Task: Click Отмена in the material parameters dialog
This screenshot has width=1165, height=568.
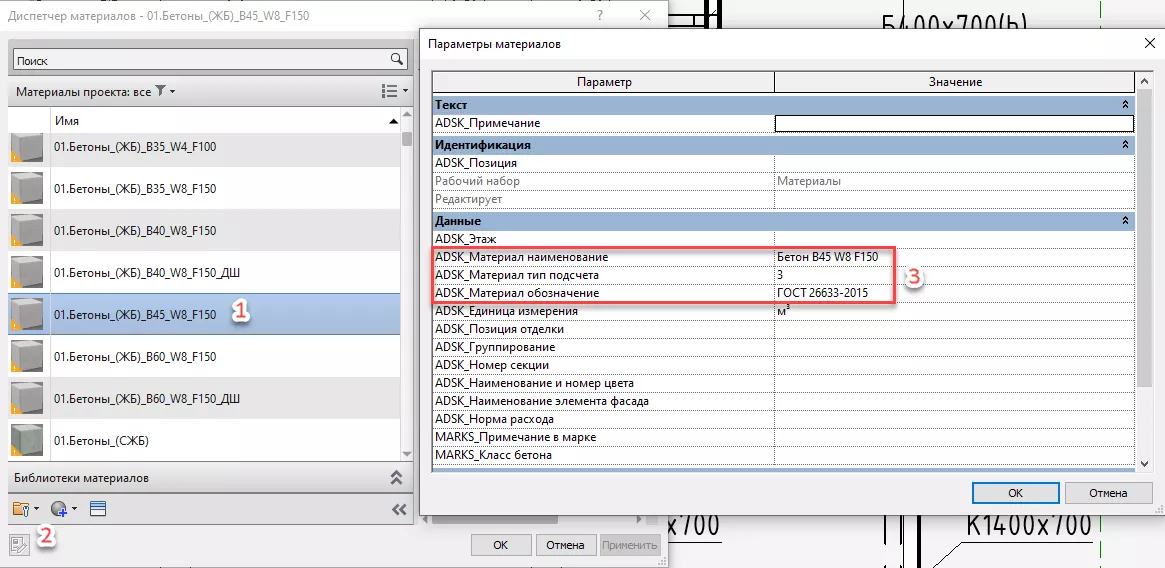Action: pyautogui.click(x=1108, y=493)
